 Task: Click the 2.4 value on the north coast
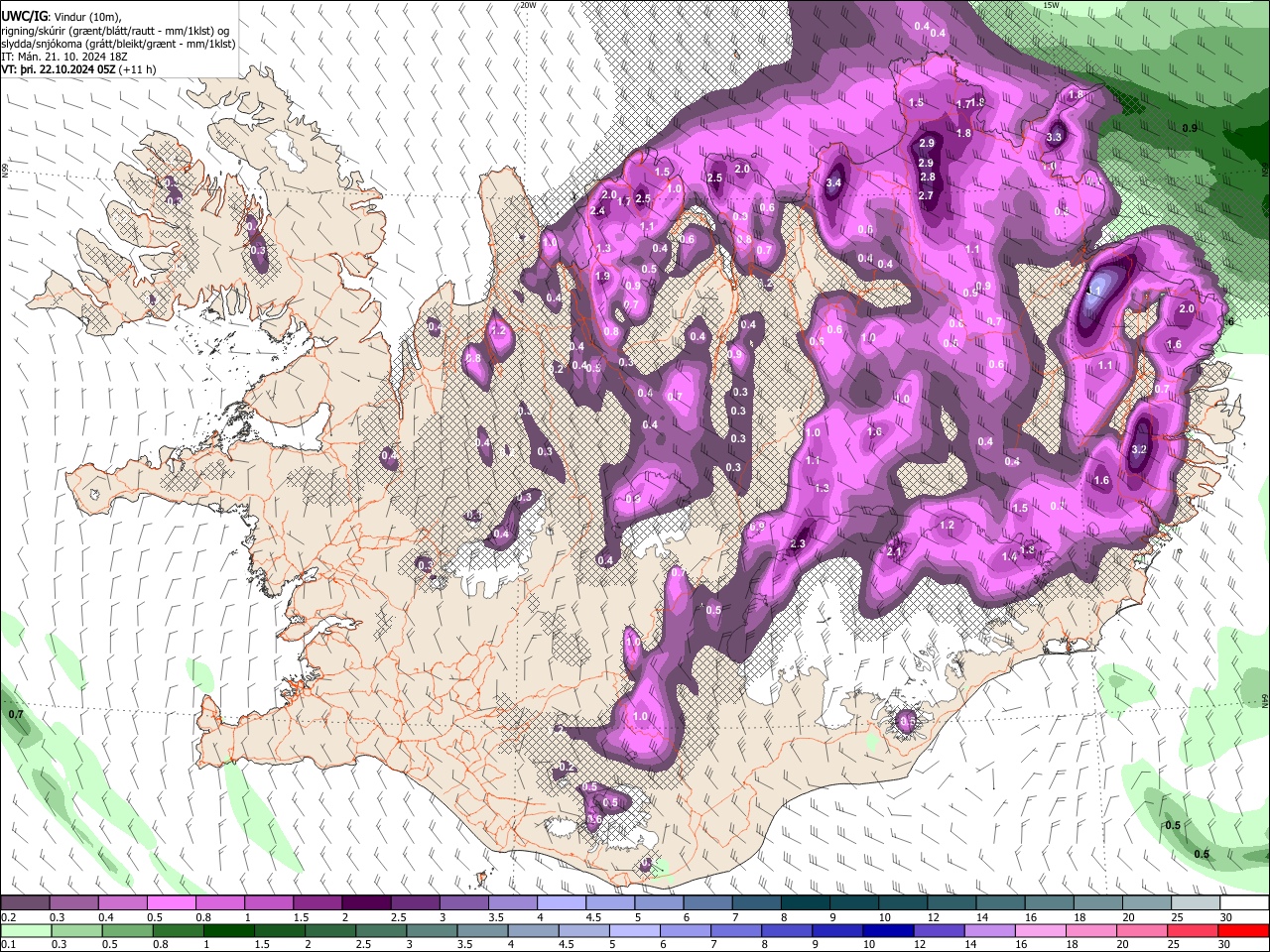pyautogui.click(x=597, y=211)
